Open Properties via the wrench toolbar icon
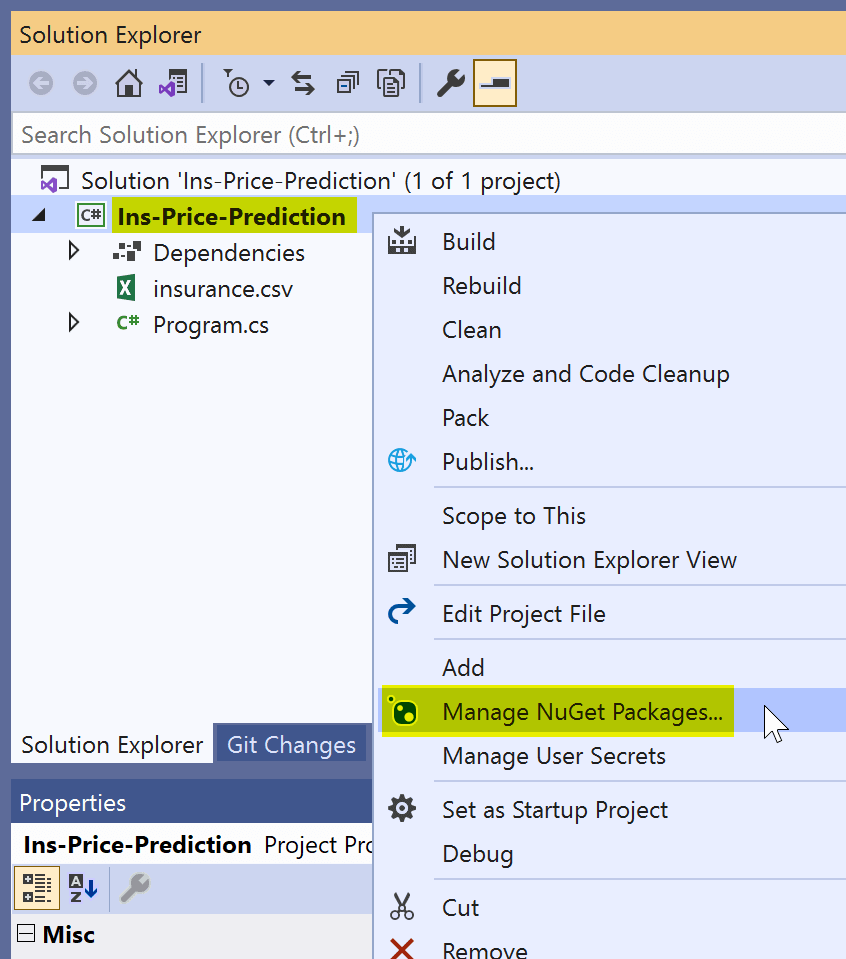This screenshot has width=846, height=959. 451,83
